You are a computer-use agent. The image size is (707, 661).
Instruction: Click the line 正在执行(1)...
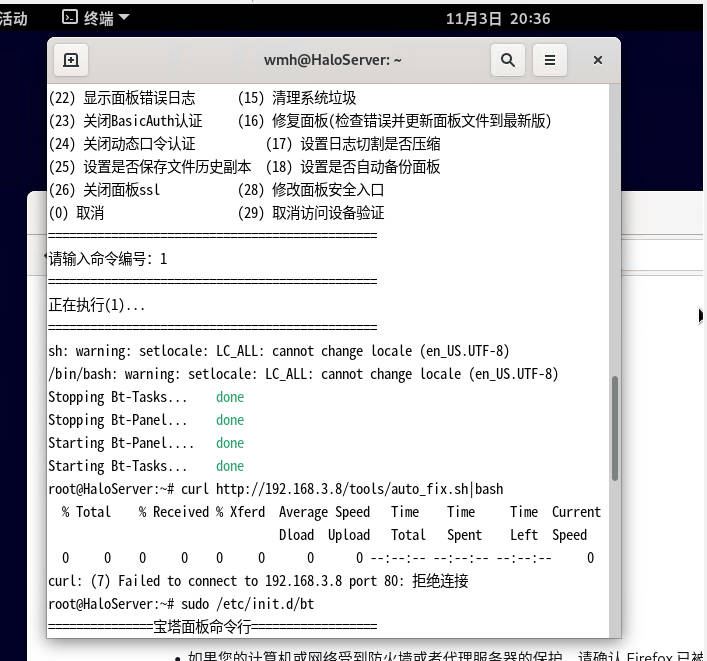pyautogui.click(x=96, y=305)
